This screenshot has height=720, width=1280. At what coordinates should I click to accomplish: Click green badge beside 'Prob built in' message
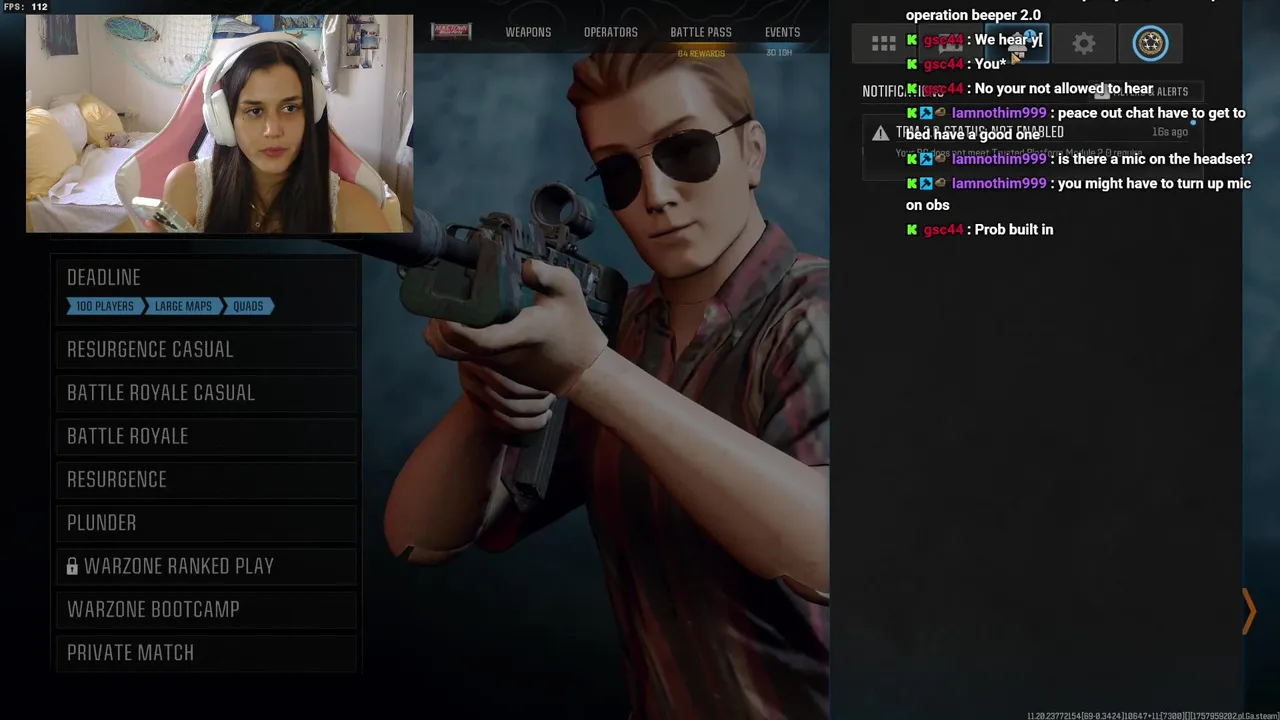point(911,230)
